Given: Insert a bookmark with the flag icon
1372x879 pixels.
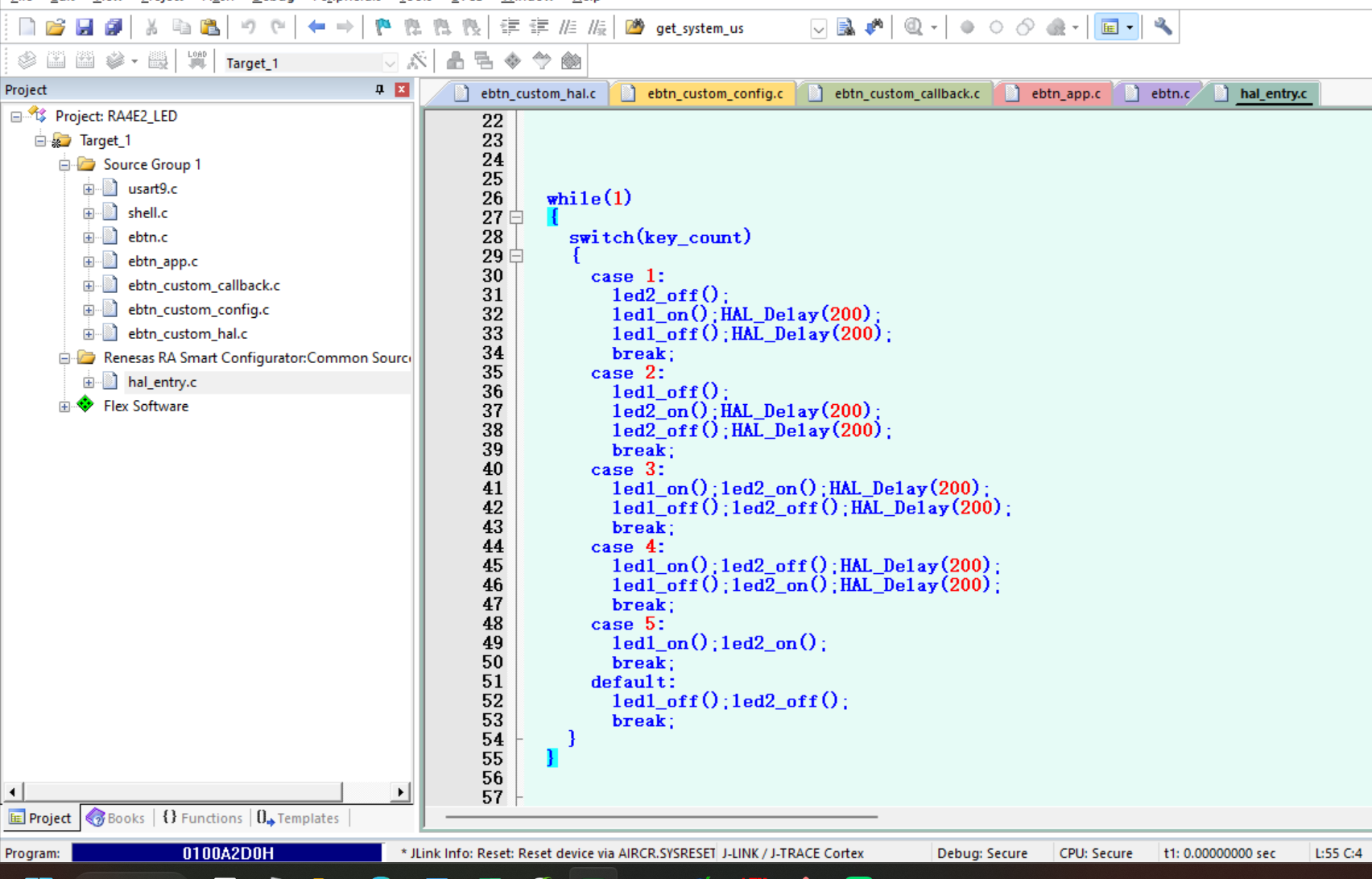Looking at the screenshot, I should [383, 27].
